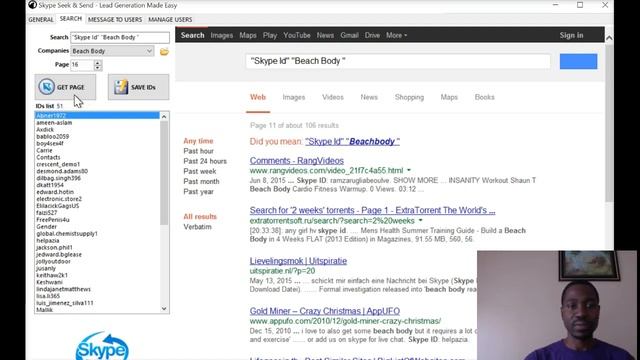Select lindajanetmatthews in IDs list
The height and width of the screenshot is (360, 640).
tap(63, 289)
